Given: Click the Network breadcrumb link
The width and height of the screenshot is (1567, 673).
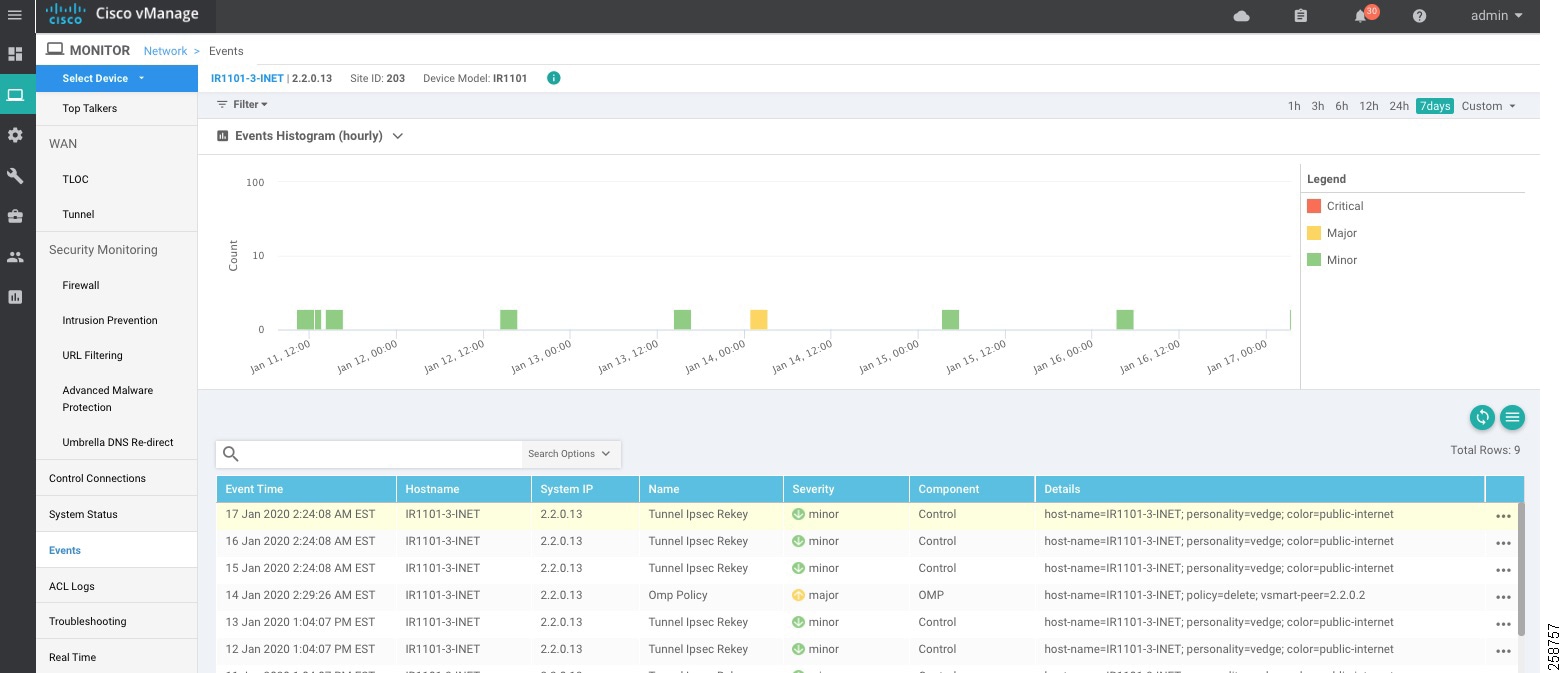Looking at the screenshot, I should [165, 51].
